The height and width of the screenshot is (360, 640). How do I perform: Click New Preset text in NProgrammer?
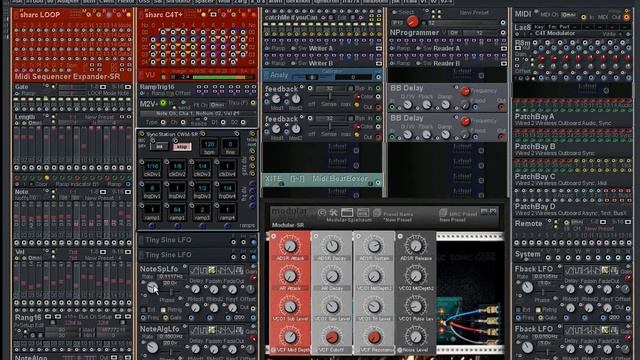(x=474, y=13)
